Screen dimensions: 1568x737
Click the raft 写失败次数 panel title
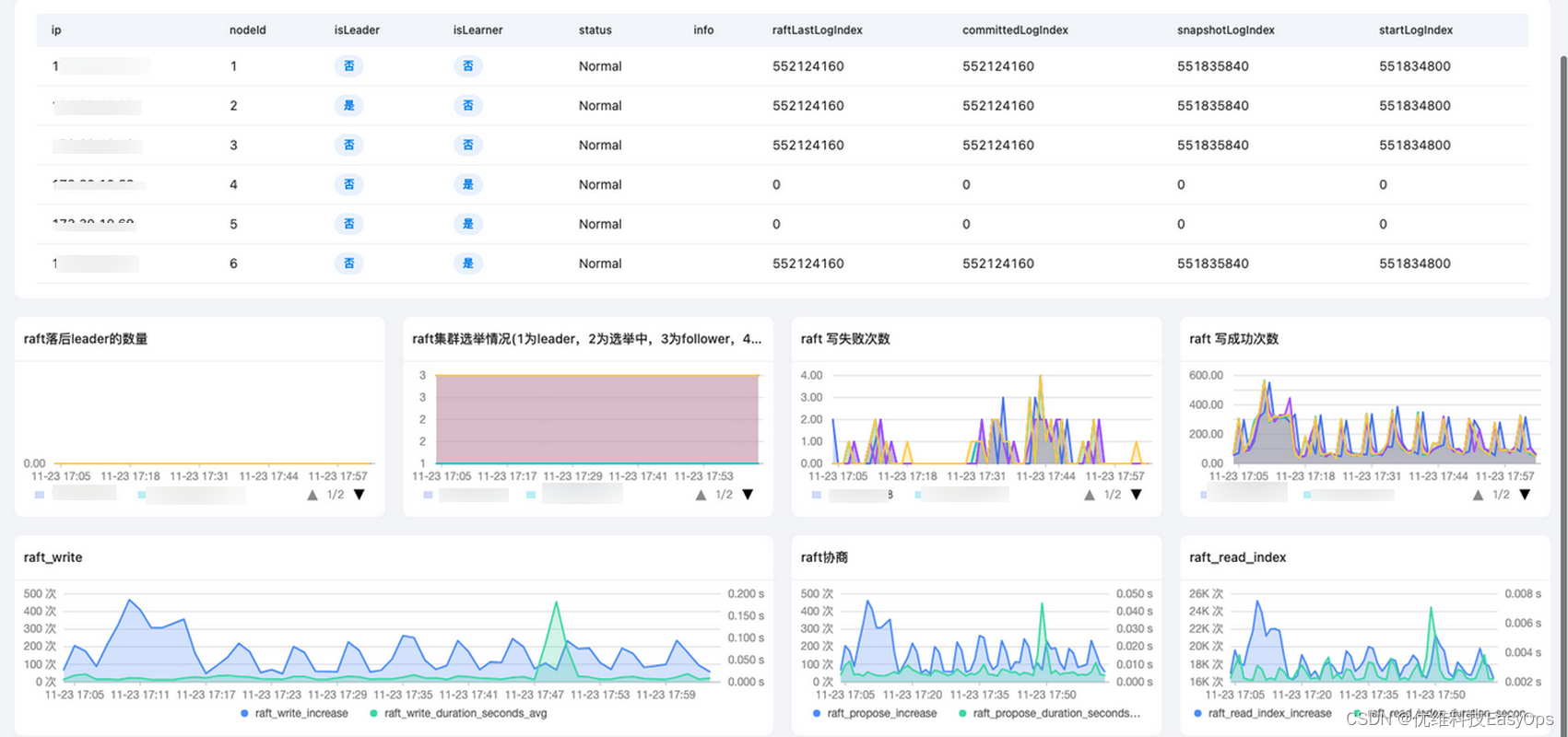click(845, 339)
